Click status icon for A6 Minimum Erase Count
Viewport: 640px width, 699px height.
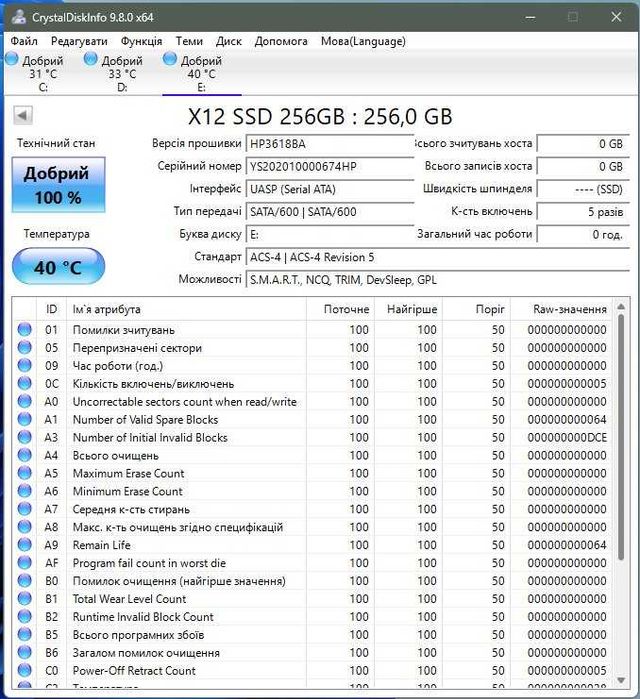25,491
